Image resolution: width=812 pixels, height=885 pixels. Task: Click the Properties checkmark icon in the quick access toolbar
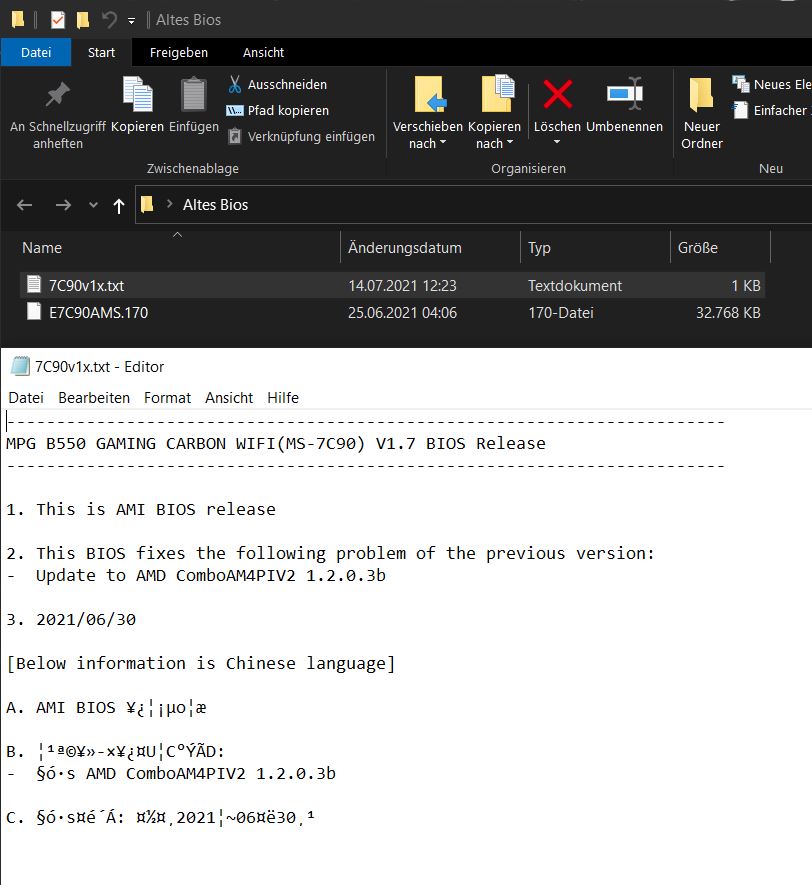[57, 20]
